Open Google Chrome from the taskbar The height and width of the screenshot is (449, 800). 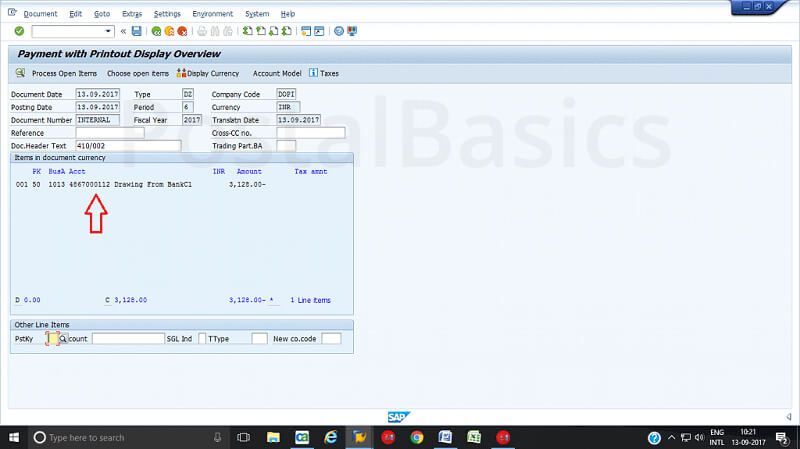[417, 437]
